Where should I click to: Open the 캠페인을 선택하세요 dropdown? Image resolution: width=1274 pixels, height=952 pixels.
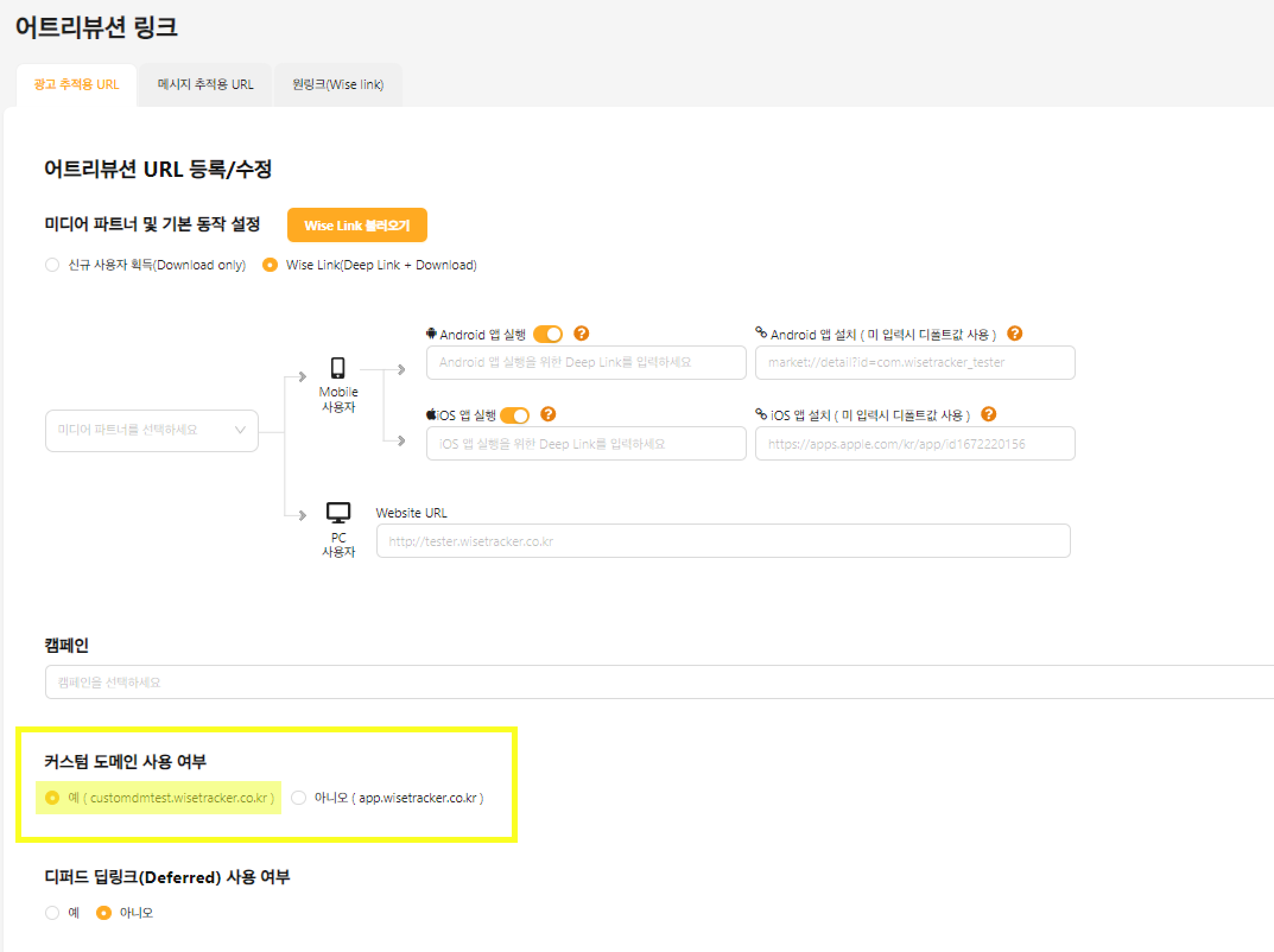pos(653,682)
